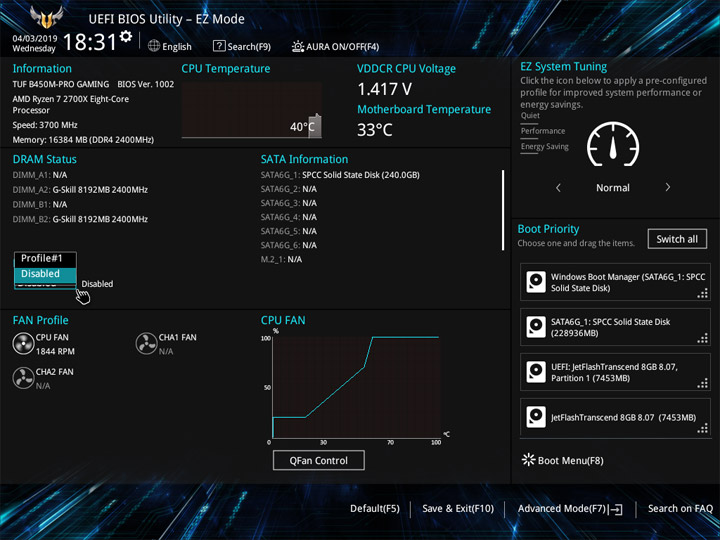
Task: Select JetFlashTranscend 8GB 8.07 (7453MB) disk icon
Action: pos(536,417)
